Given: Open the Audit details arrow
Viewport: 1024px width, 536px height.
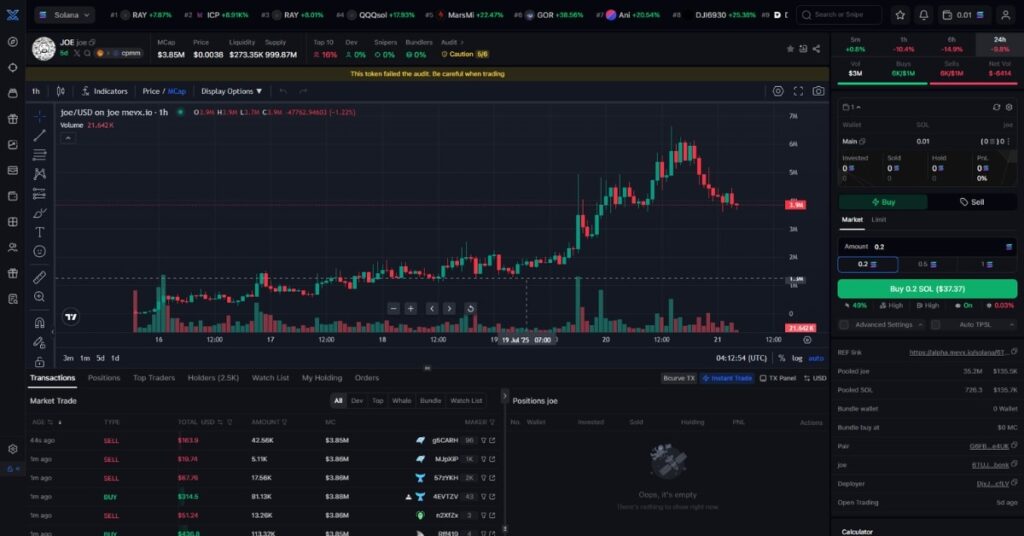Looking at the screenshot, I should point(462,42).
